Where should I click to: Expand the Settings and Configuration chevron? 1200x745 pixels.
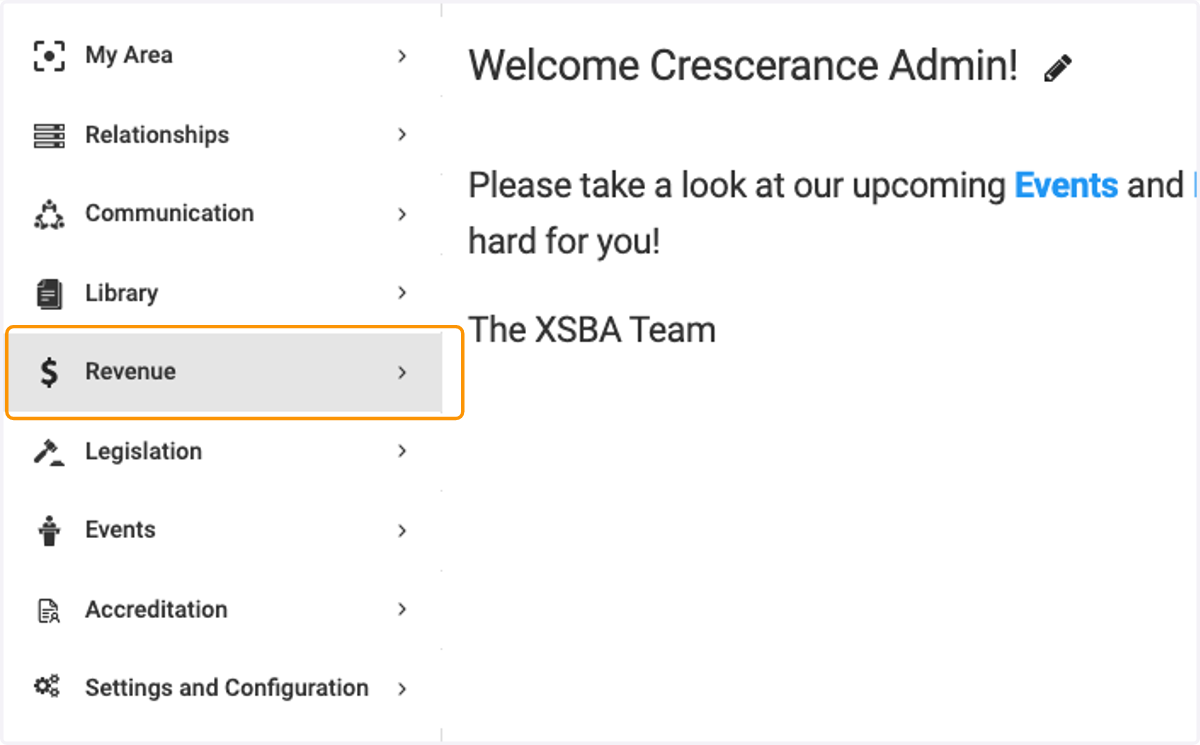(x=402, y=689)
